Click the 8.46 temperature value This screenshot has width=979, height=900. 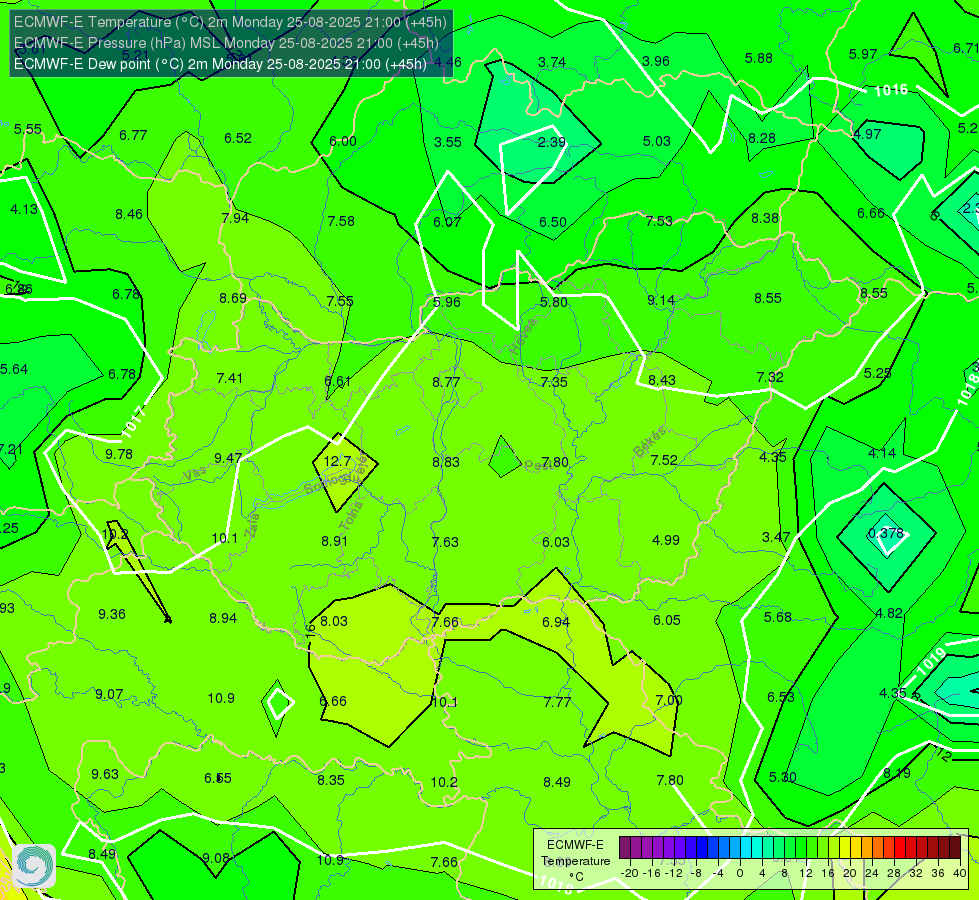pos(129,214)
